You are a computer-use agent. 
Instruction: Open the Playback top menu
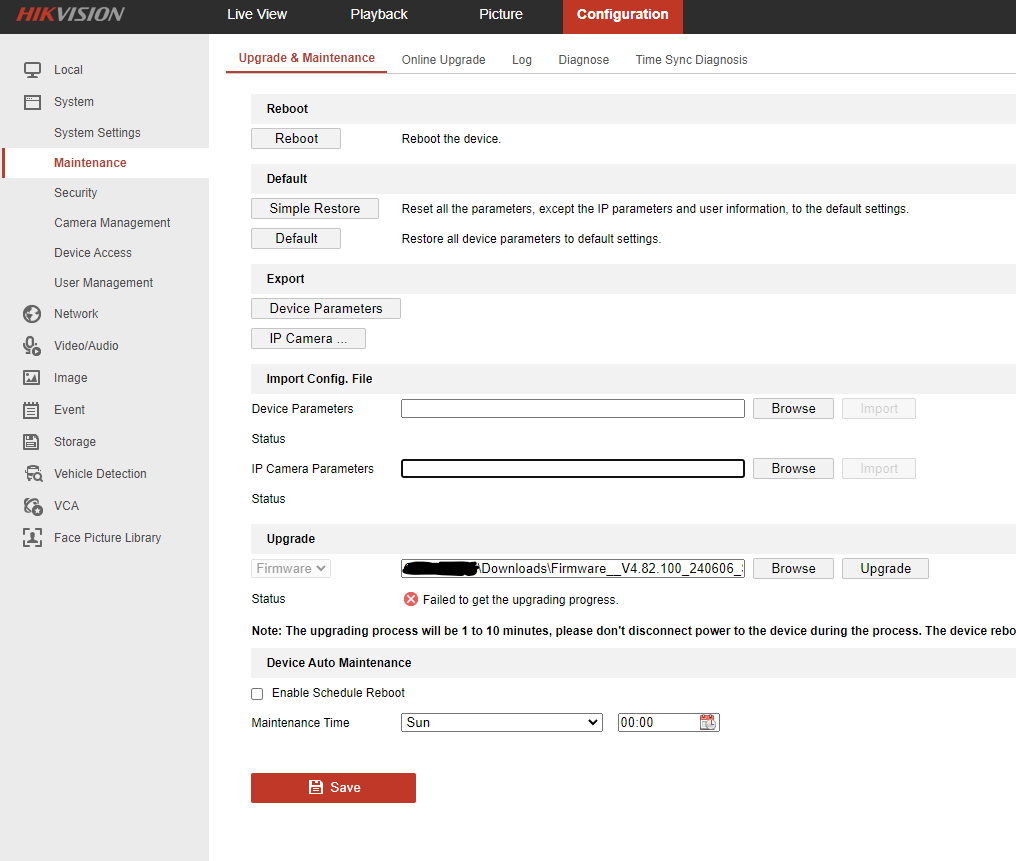coord(379,15)
